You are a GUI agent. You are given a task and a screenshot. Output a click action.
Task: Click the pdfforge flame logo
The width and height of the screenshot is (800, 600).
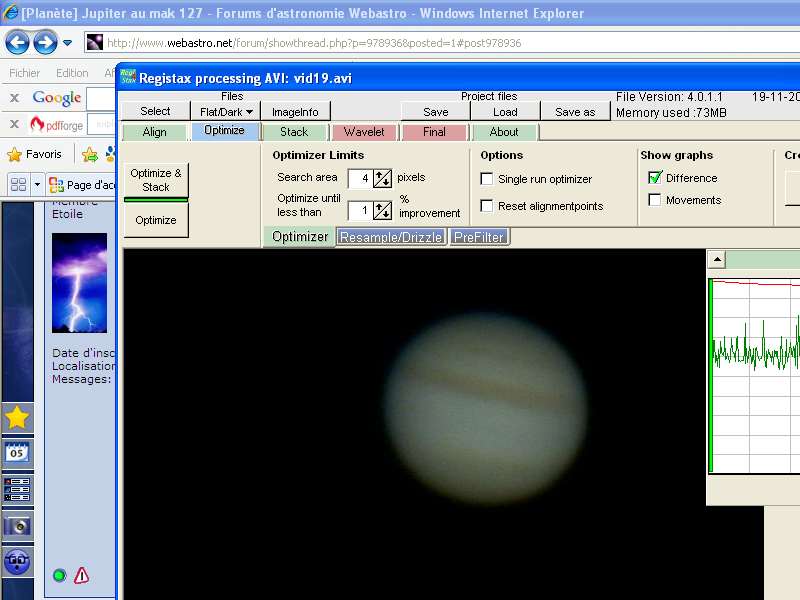36,123
